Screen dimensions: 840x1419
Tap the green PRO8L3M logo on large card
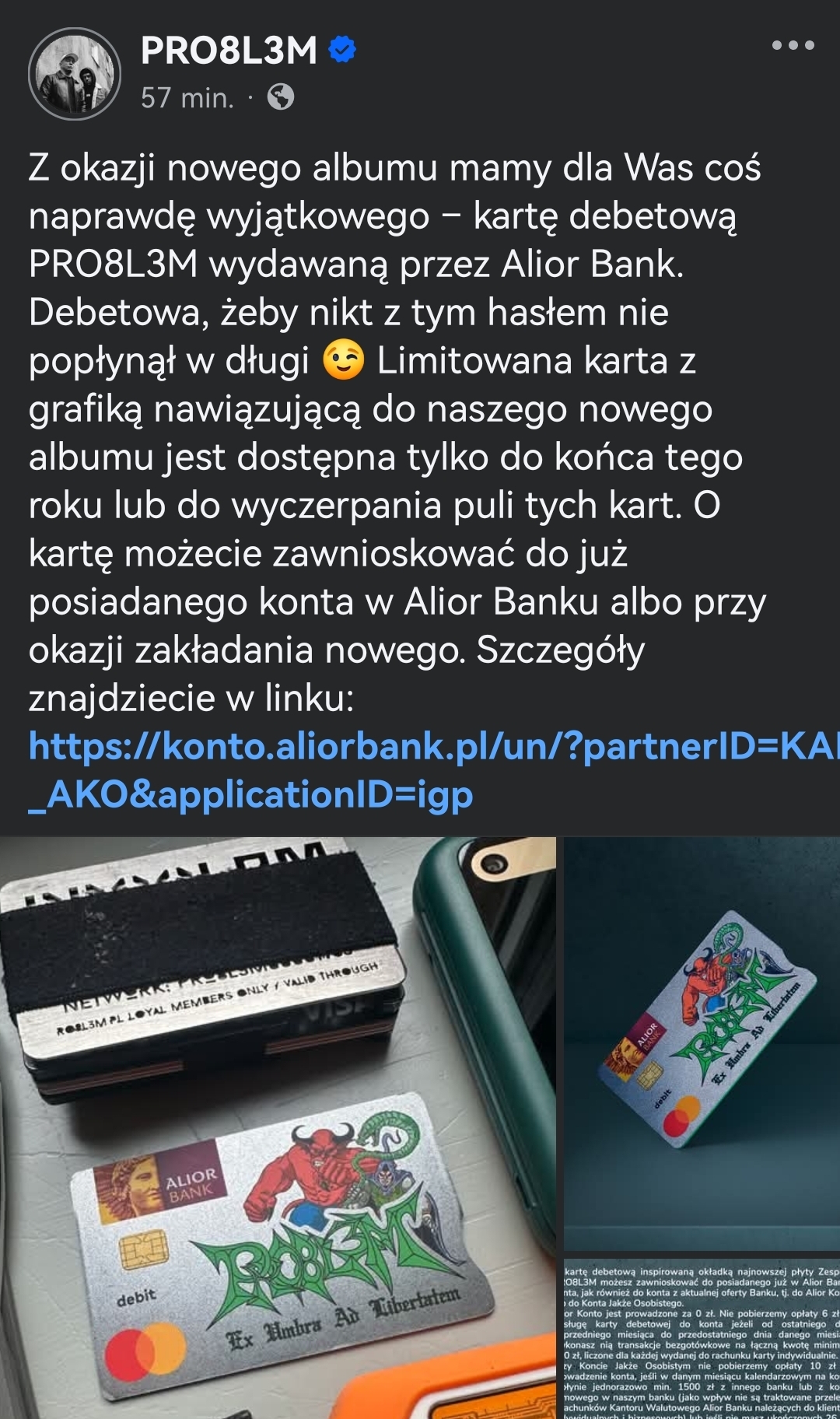click(311, 1268)
